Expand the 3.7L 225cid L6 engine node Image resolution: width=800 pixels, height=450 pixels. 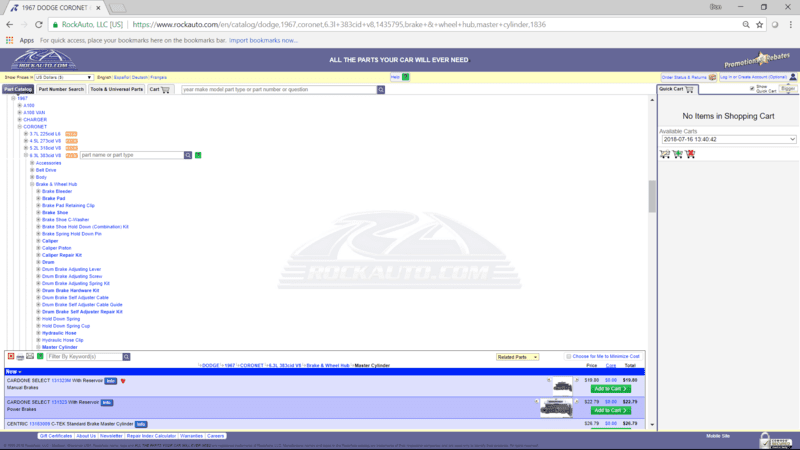click(x=26, y=134)
